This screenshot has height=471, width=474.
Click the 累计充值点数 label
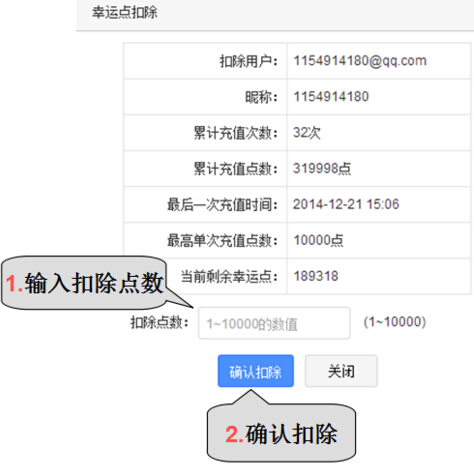click(x=235, y=169)
